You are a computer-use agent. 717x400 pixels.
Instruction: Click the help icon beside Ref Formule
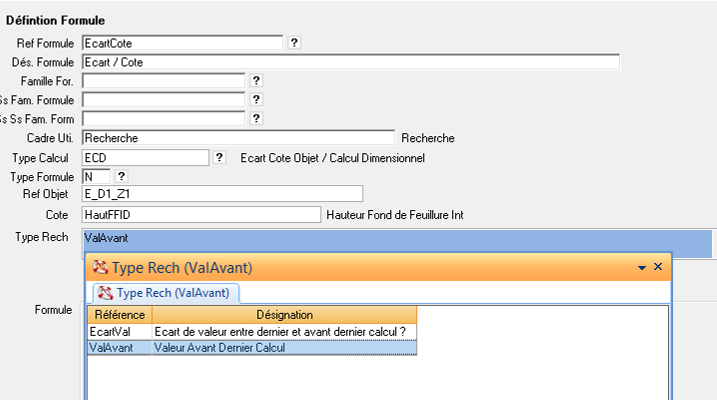(294, 43)
